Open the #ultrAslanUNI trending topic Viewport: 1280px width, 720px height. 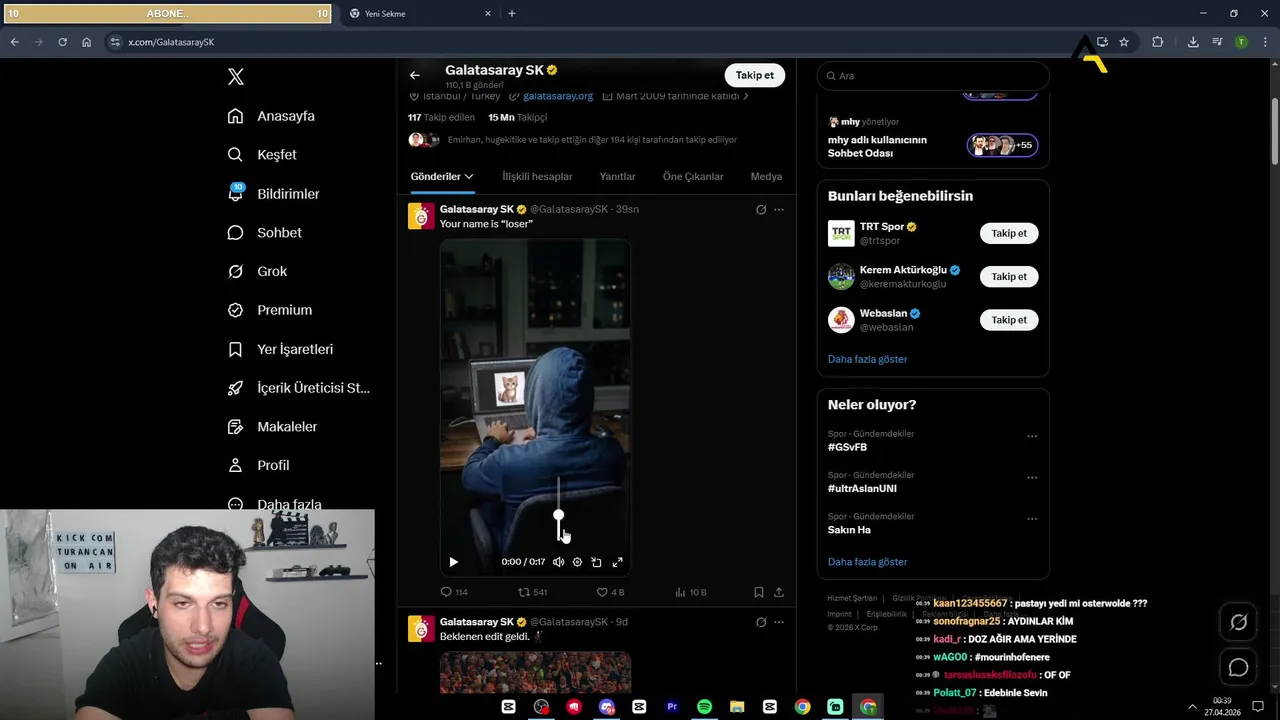click(862, 488)
